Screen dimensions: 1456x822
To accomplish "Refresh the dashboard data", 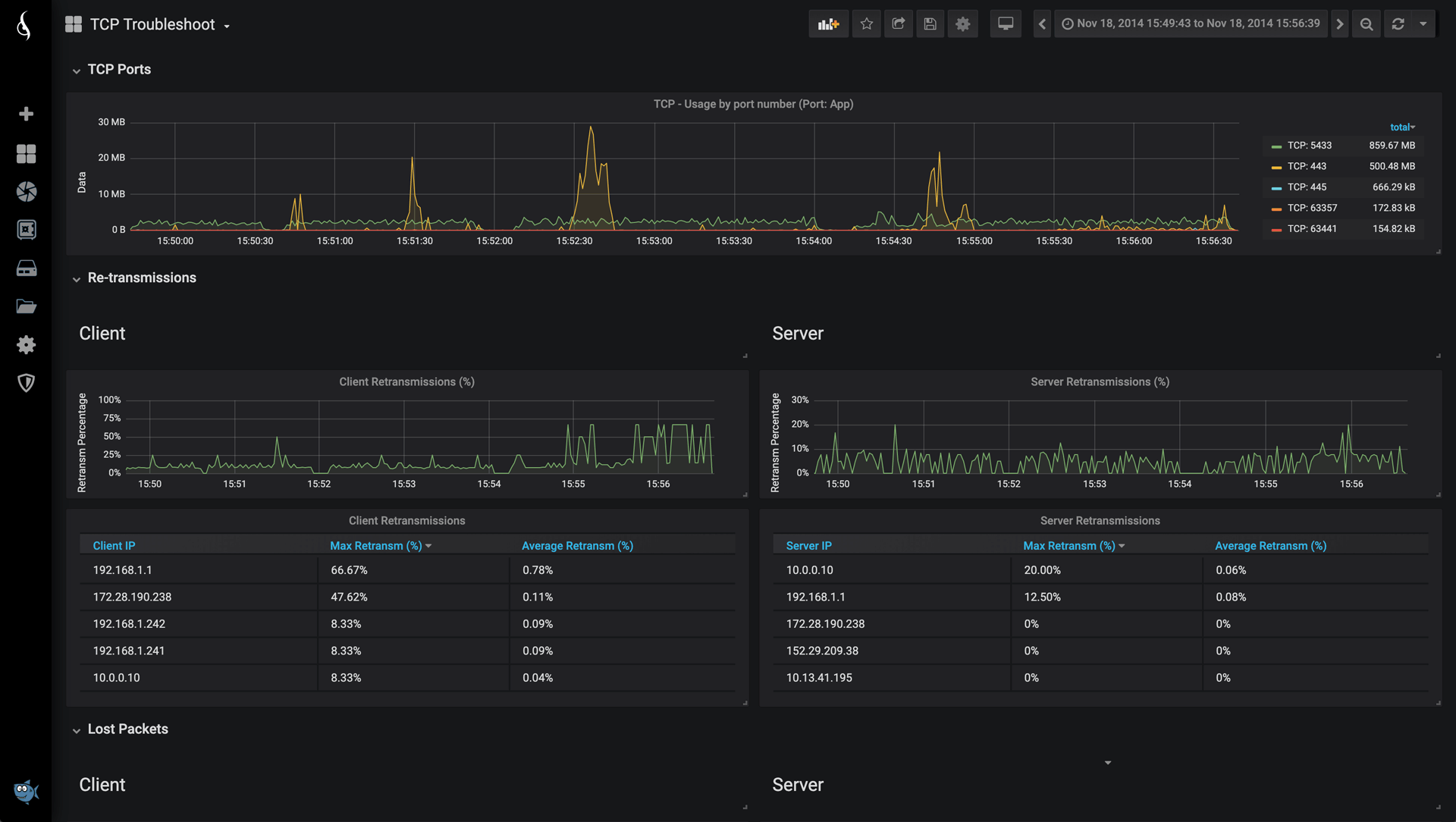I will tap(1398, 24).
